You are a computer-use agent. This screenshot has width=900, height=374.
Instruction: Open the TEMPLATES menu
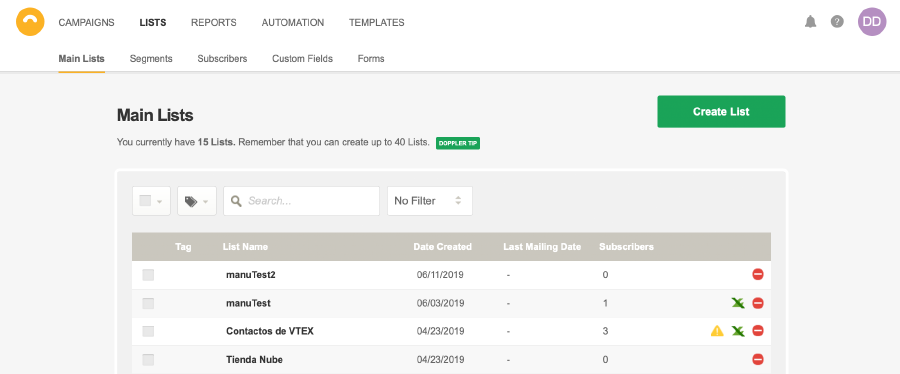click(377, 22)
